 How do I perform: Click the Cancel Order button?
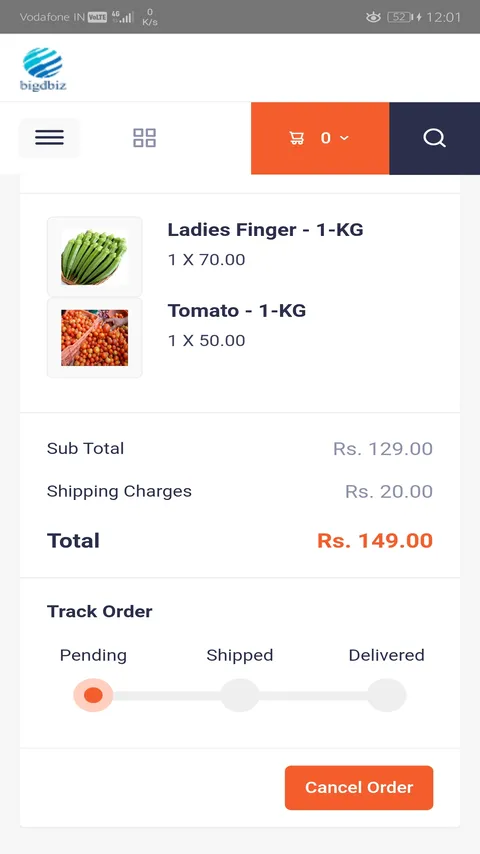(359, 788)
